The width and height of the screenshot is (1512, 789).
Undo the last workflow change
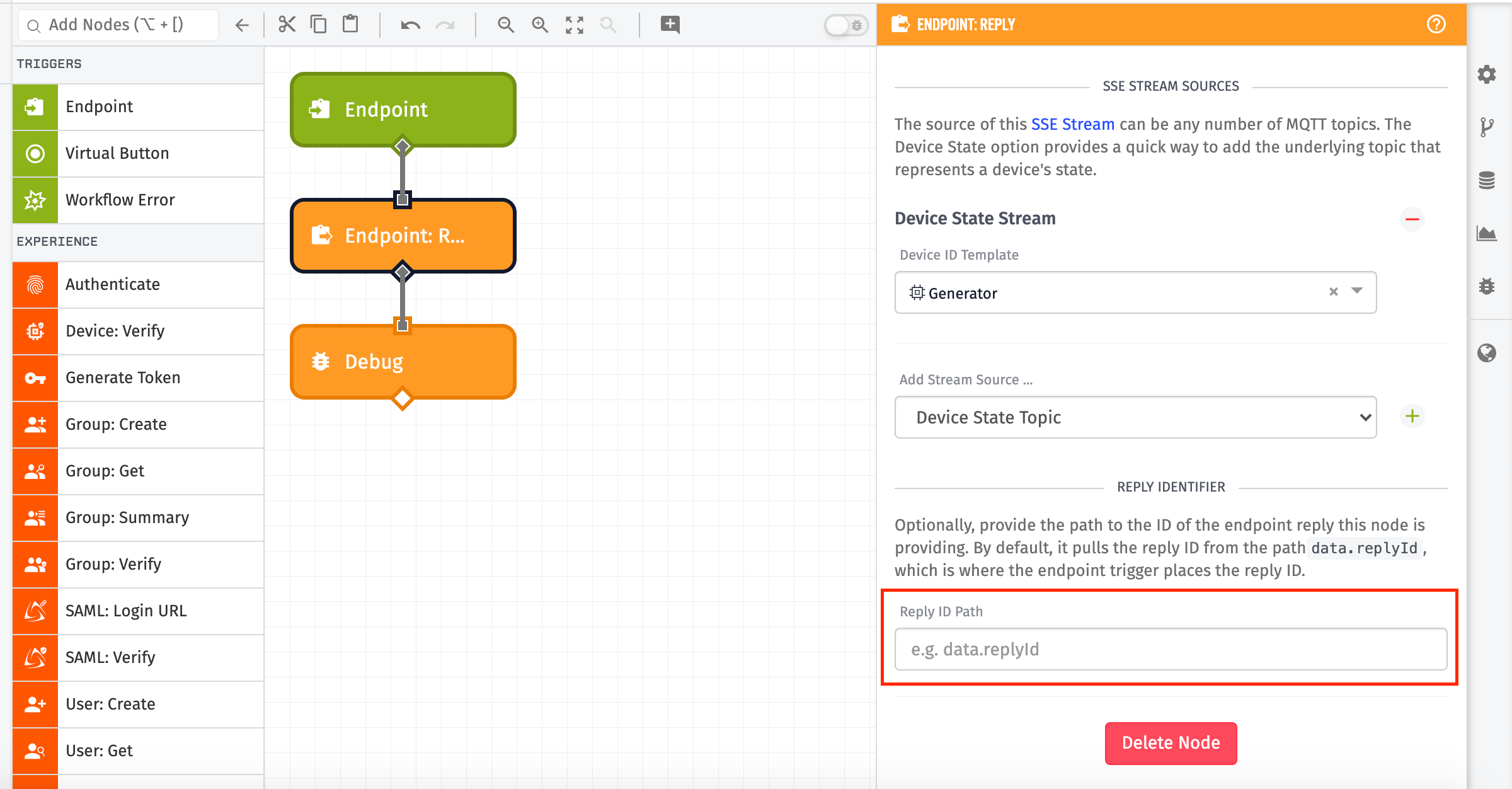click(x=410, y=25)
